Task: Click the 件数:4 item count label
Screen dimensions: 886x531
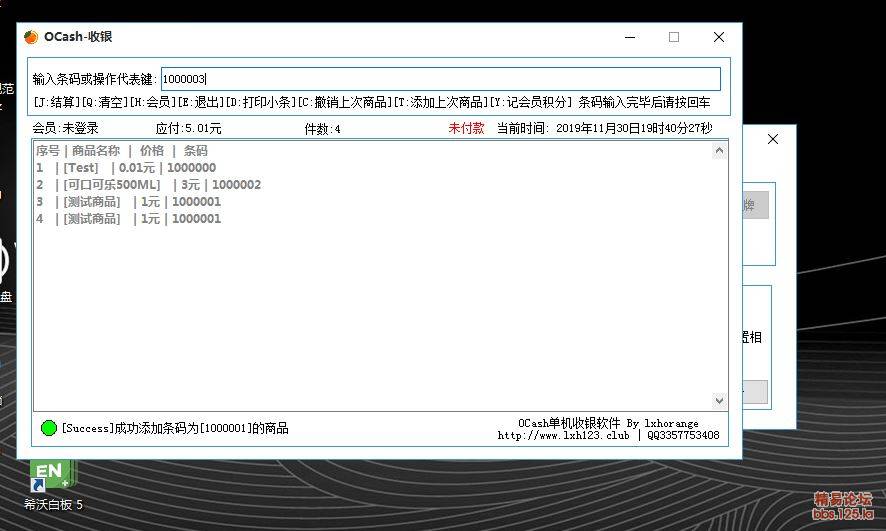Action: pyautogui.click(x=323, y=129)
